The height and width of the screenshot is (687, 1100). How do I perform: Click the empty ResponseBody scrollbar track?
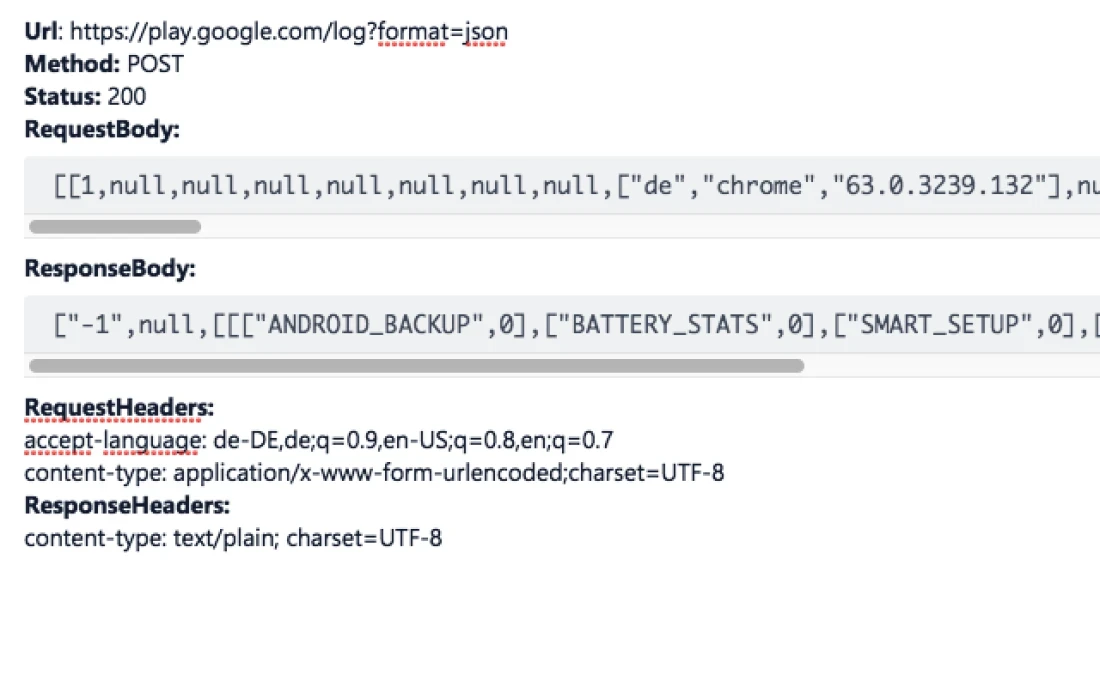(950, 366)
